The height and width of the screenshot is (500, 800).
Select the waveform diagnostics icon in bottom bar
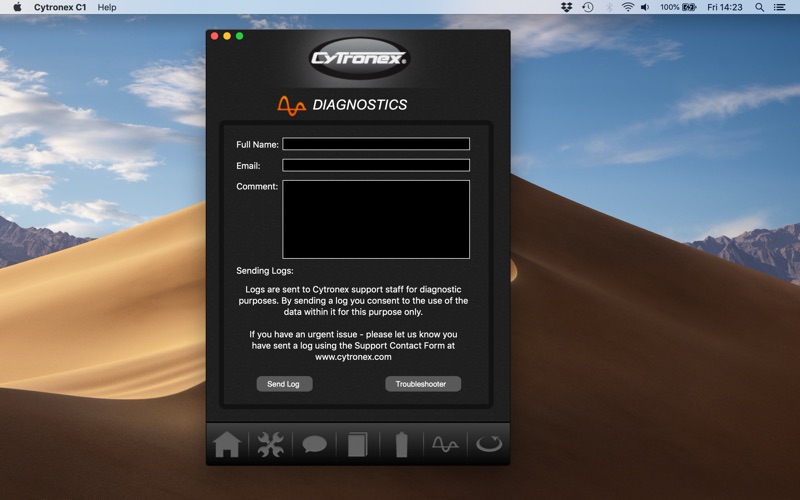pyautogui.click(x=445, y=444)
